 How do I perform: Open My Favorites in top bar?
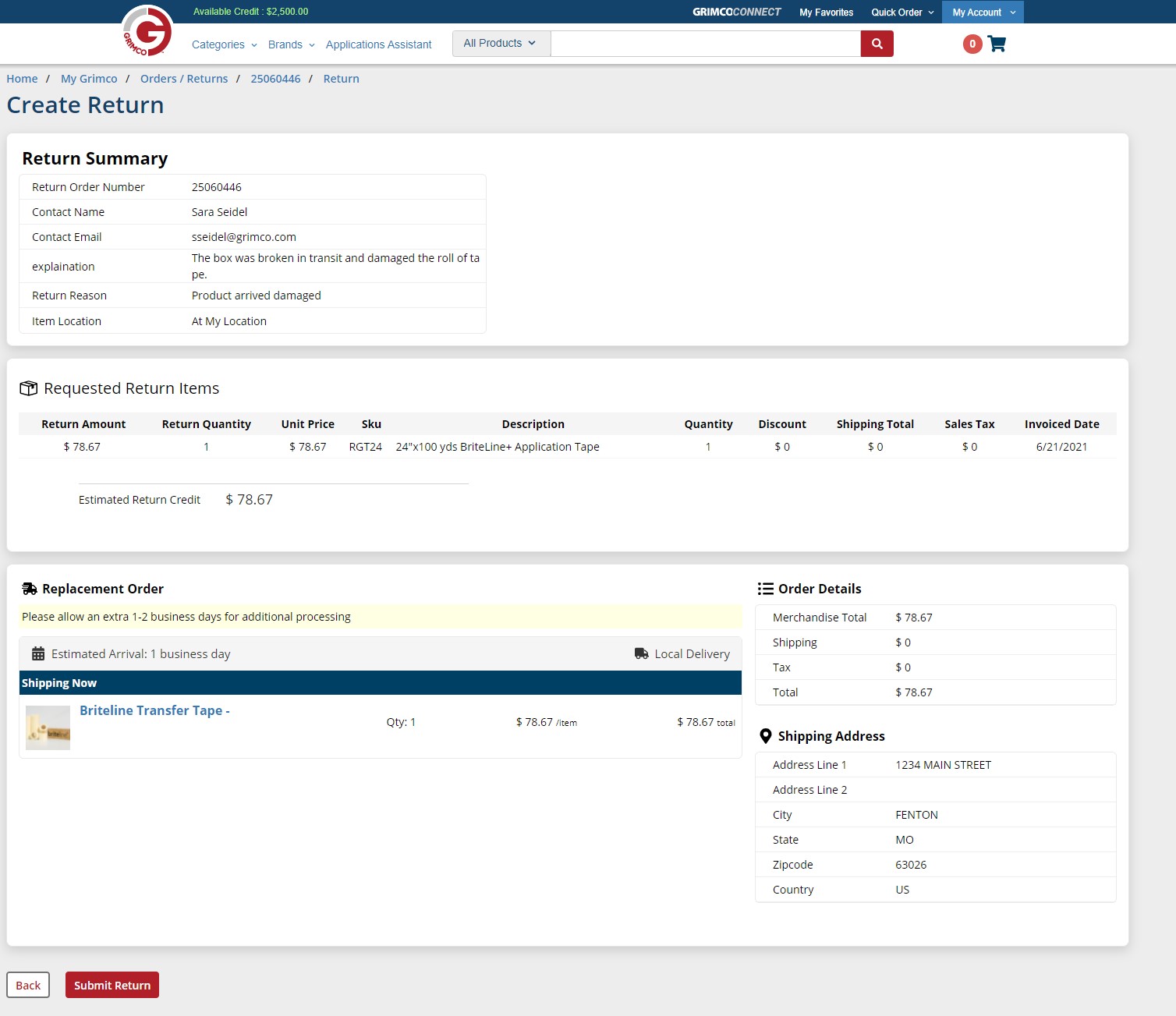[x=826, y=12]
